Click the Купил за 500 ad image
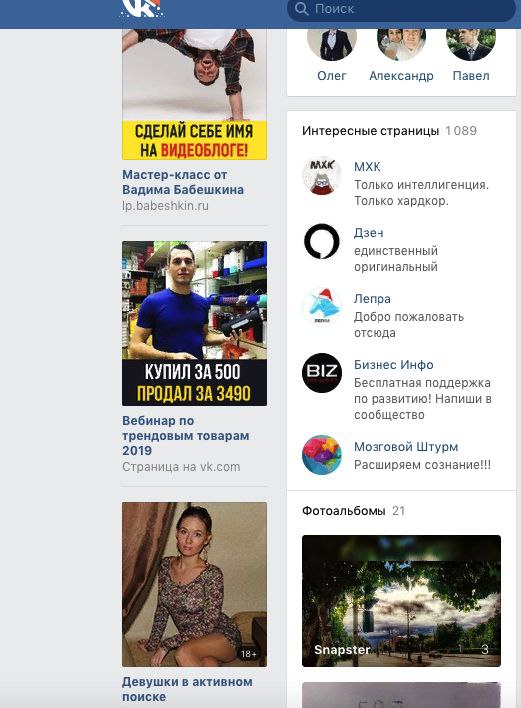The width and height of the screenshot is (521, 708). pyautogui.click(x=194, y=323)
